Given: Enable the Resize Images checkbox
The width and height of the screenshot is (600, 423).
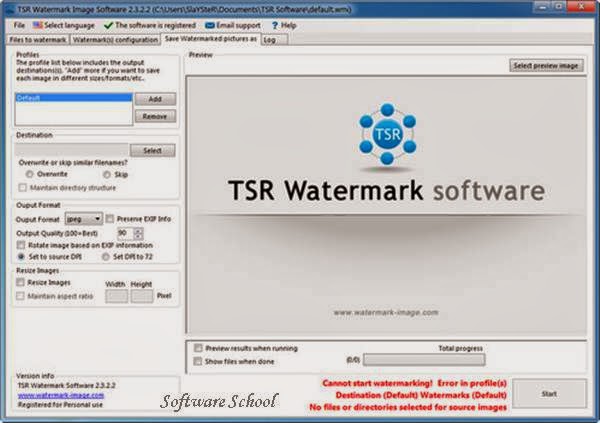Looking at the screenshot, I should (20, 283).
